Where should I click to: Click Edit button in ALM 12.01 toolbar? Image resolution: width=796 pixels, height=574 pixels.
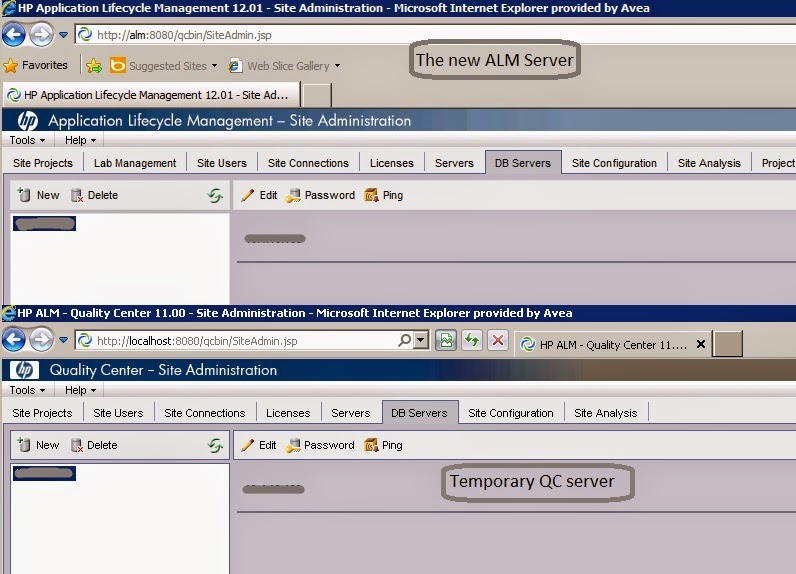259,195
